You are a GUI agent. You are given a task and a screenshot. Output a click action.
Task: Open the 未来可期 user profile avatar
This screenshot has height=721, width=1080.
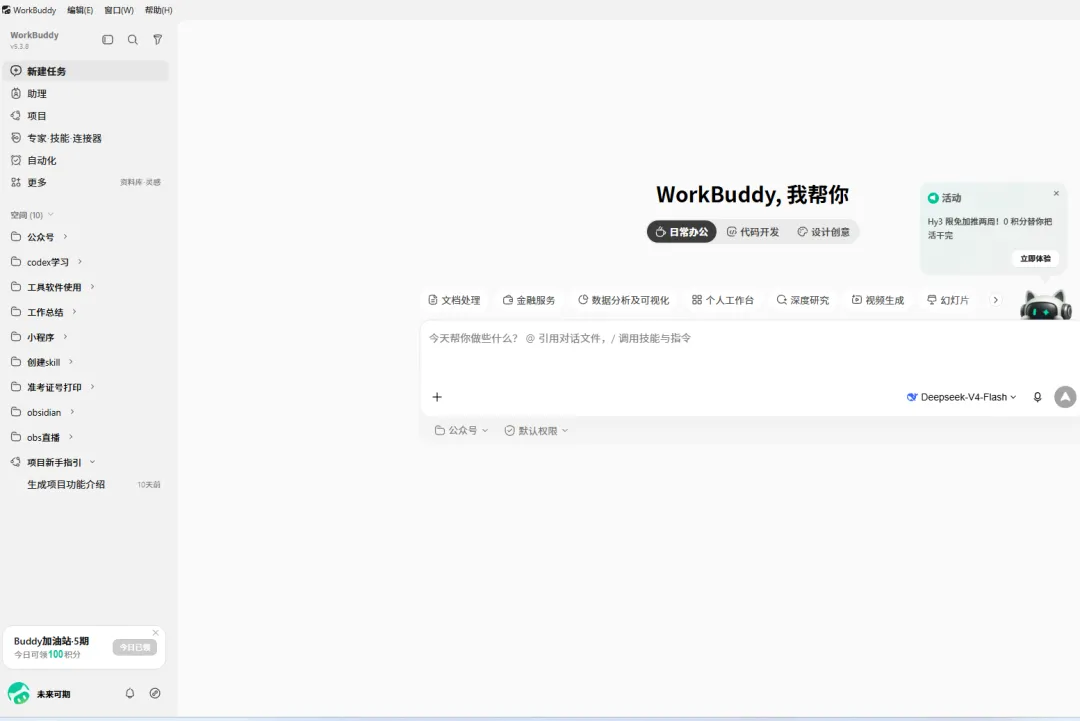coord(19,693)
